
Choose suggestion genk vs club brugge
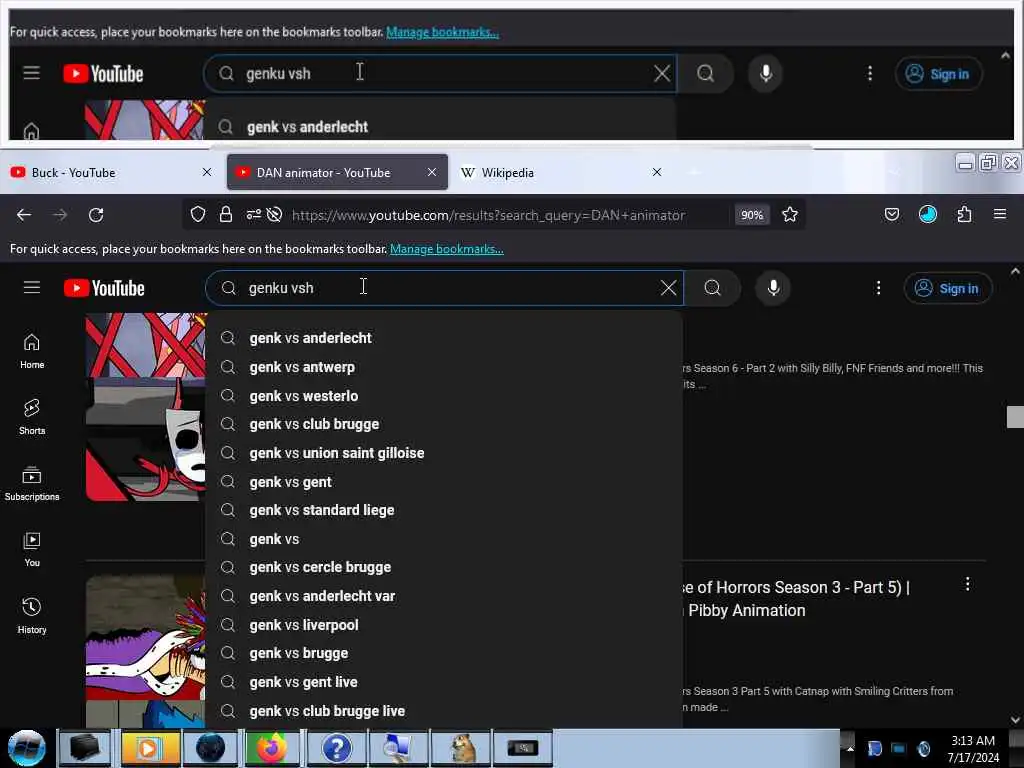point(444,424)
